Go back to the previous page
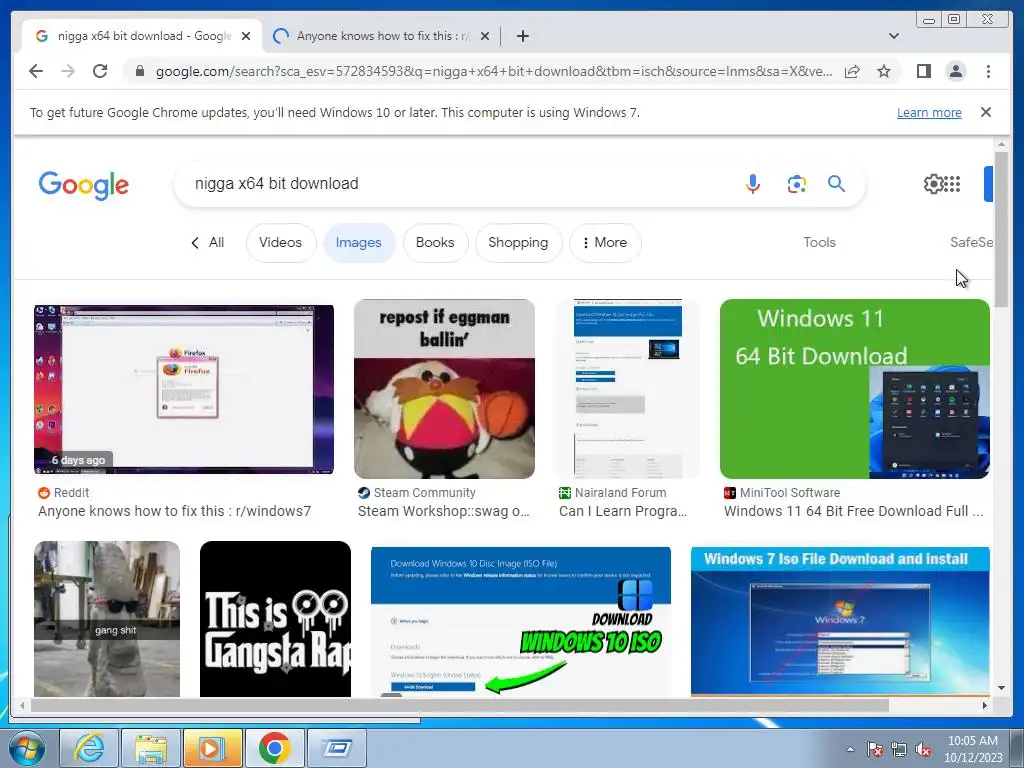This screenshot has width=1024, height=768. [x=36, y=71]
